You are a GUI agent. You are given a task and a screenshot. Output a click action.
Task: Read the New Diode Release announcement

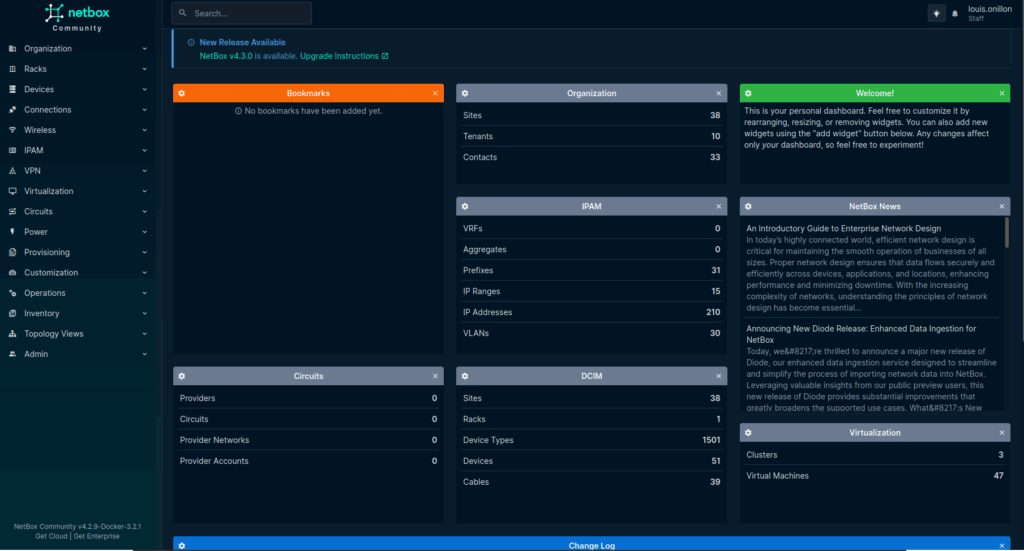(x=861, y=334)
